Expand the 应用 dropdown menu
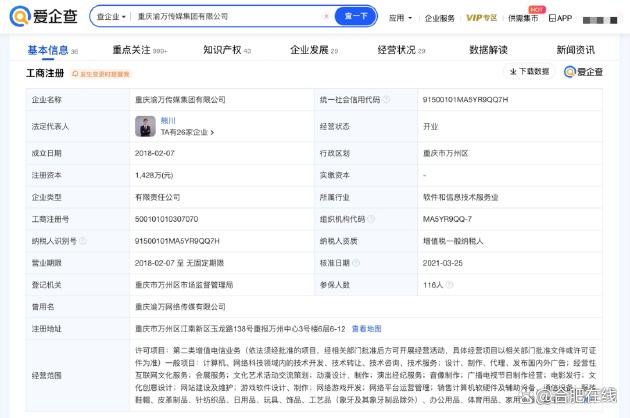Screen dimensions: 630x418 (x=400, y=18)
